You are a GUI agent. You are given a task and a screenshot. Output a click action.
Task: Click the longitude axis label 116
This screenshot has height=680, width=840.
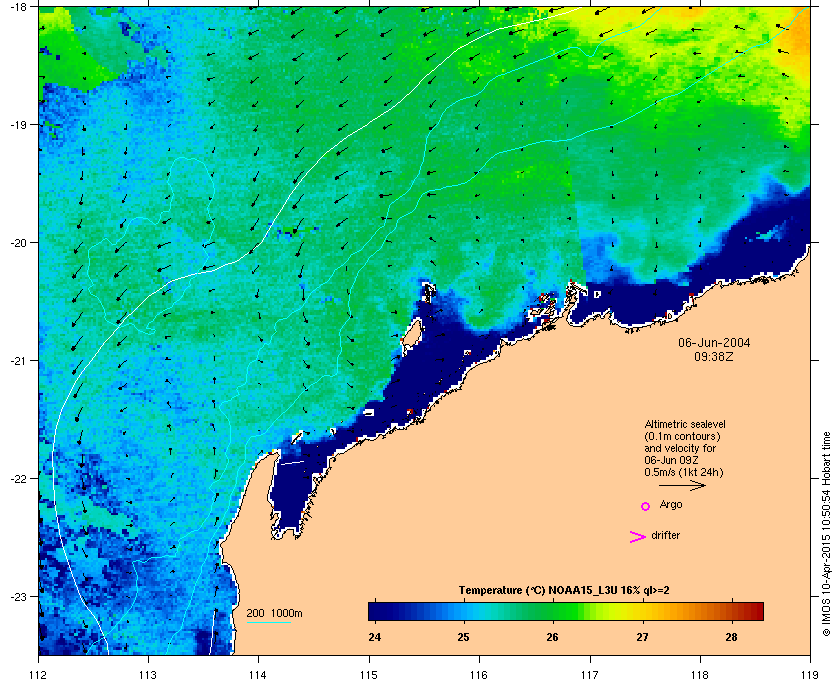pyautogui.click(x=479, y=675)
